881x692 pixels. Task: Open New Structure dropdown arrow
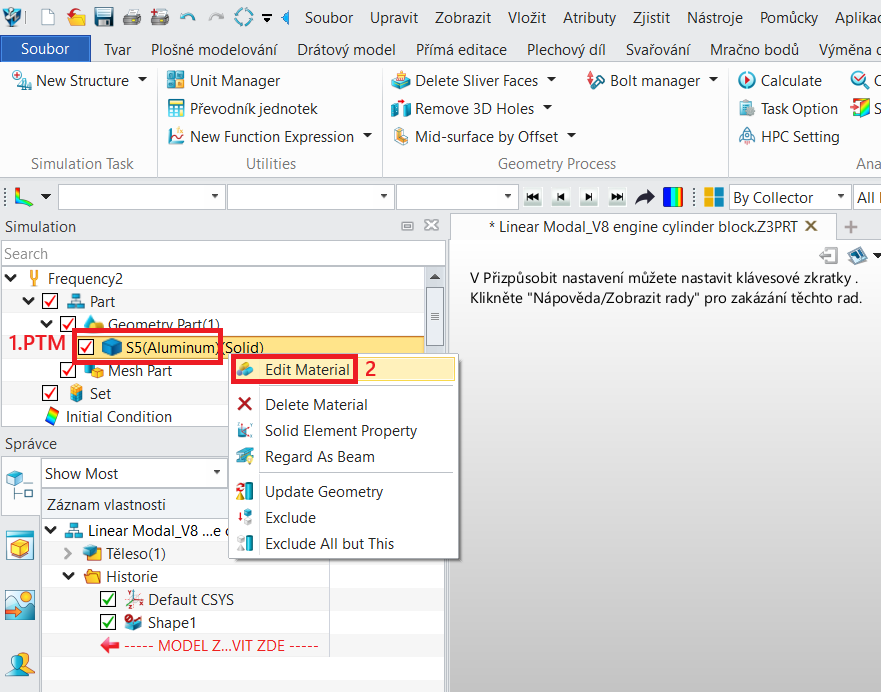[x=143, y=80]
